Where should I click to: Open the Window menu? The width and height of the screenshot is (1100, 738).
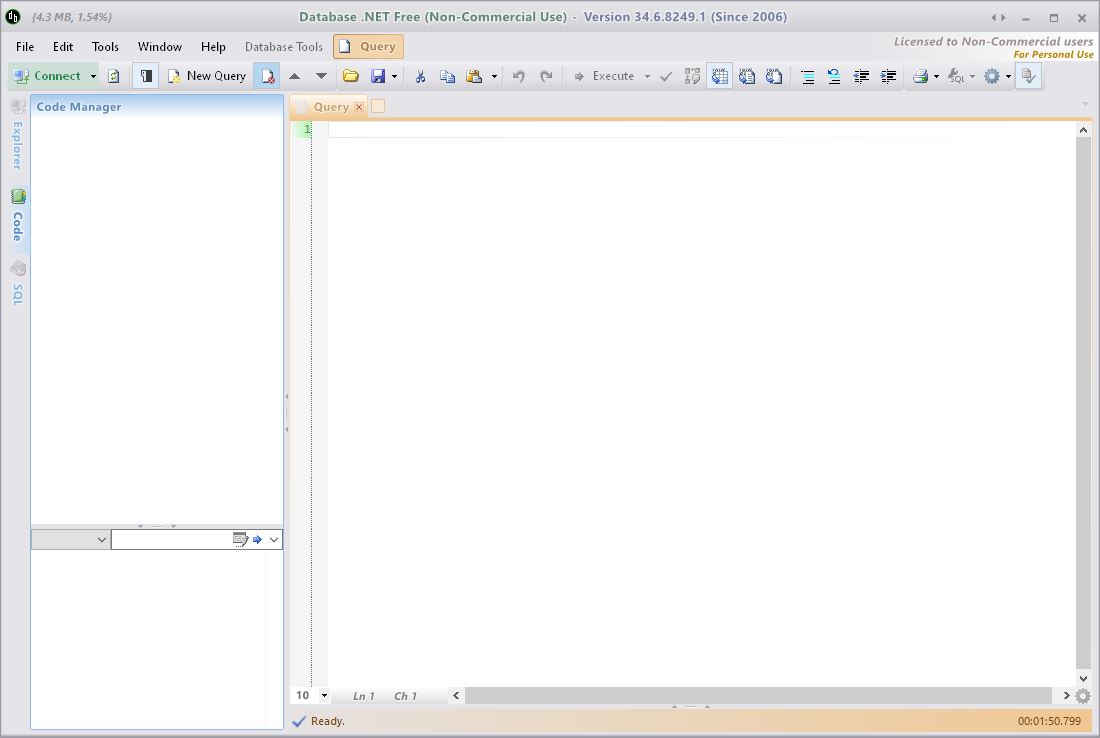point(160,46)
